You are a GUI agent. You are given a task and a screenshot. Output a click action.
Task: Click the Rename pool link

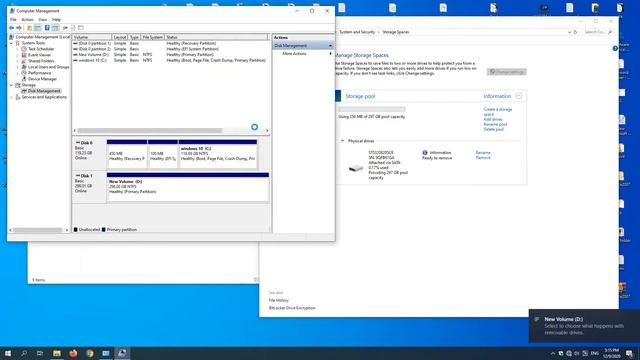(x=495, y=124)
